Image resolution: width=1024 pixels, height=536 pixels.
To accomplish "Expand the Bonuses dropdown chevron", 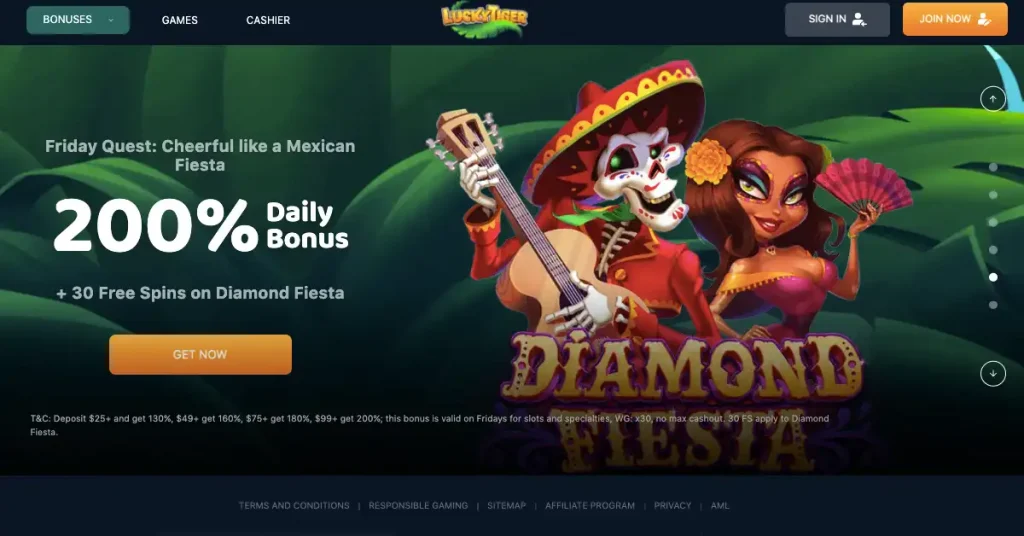I will point(111,20).
